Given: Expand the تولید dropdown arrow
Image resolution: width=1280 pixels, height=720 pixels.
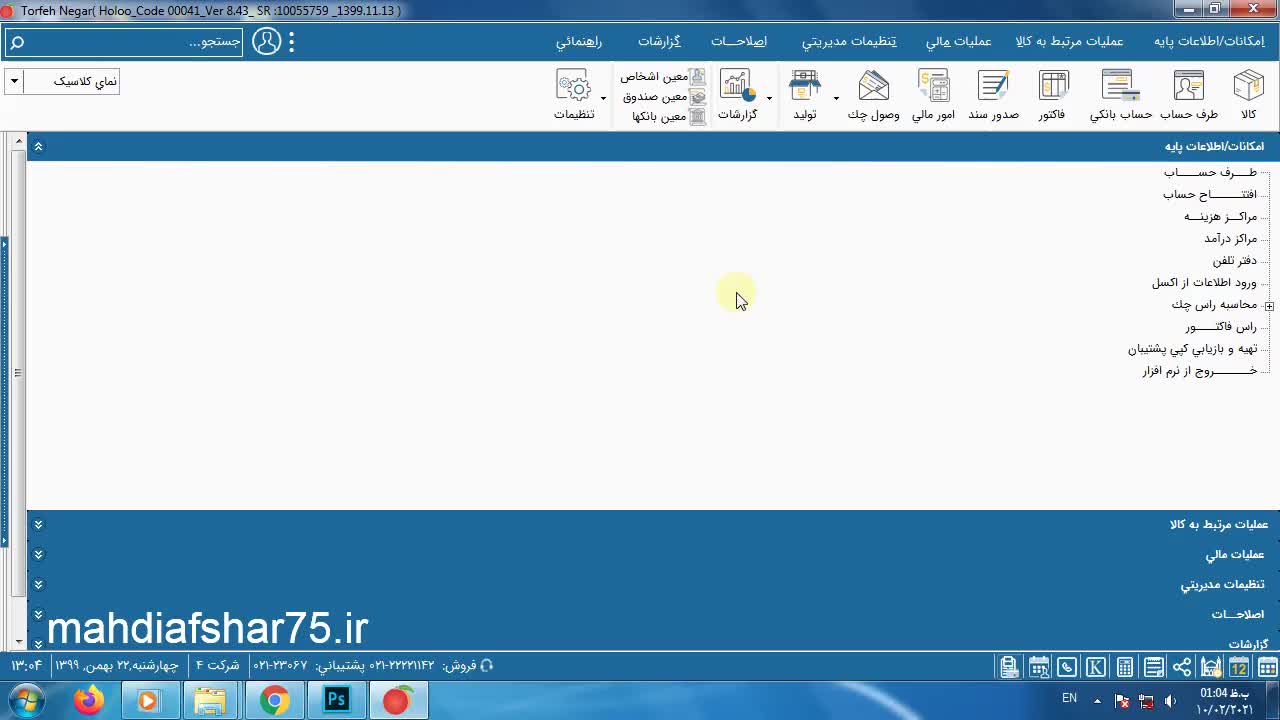Looking at the screenshot, I should (x=836, y=98).
